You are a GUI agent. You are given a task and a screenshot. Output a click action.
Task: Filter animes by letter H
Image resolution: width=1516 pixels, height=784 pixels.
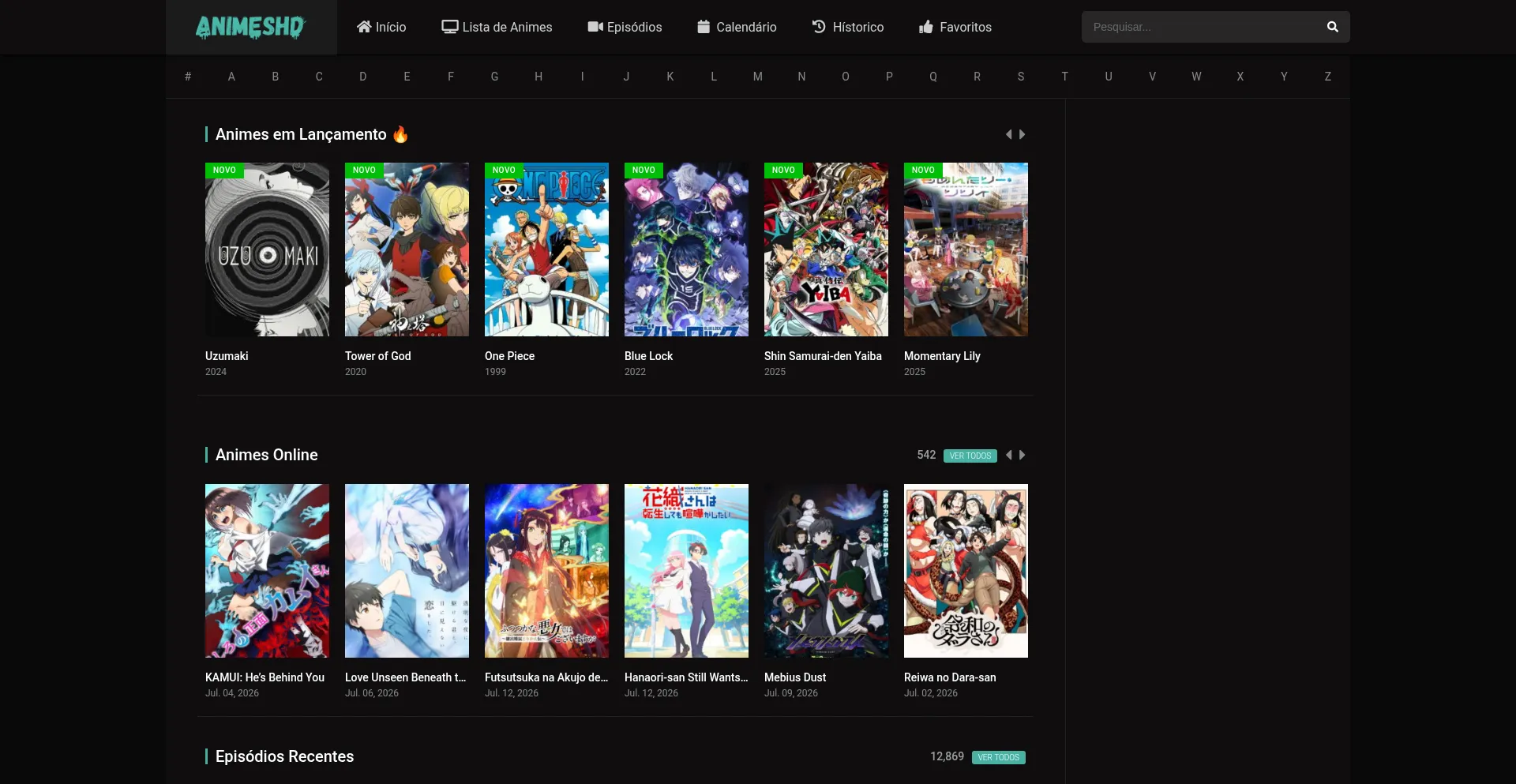click(538, 77)
